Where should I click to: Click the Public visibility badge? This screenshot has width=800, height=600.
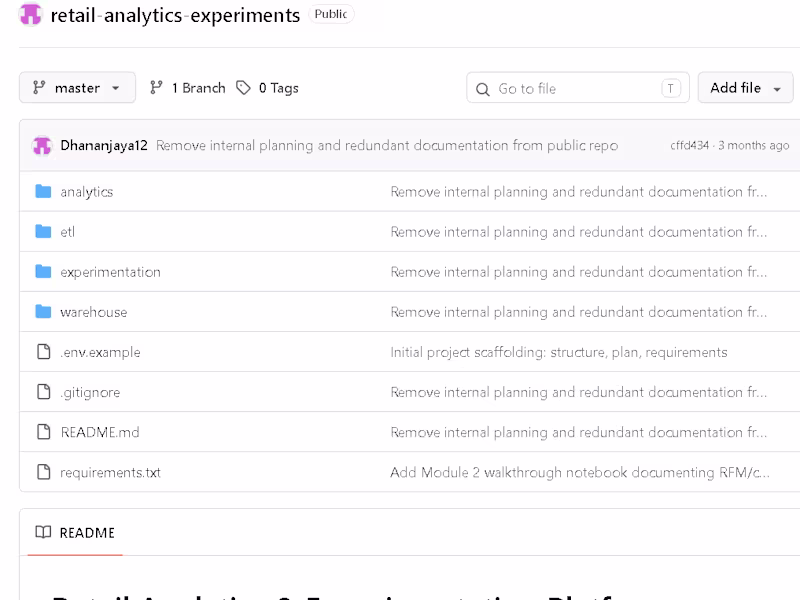(331, 14)
